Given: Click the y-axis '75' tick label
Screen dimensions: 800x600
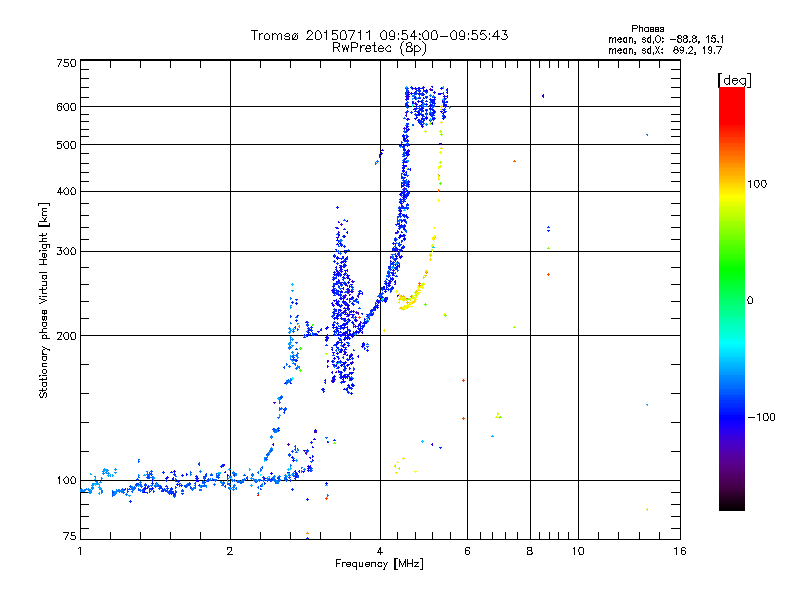Looking at the screenshot, I should 69,536.
